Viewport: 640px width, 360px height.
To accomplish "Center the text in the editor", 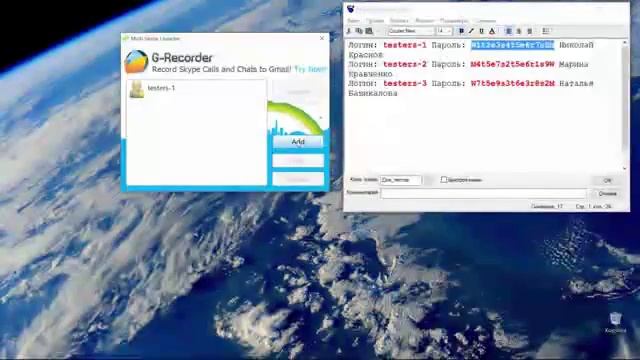I will pyautogui.click(x=519, y=31).
